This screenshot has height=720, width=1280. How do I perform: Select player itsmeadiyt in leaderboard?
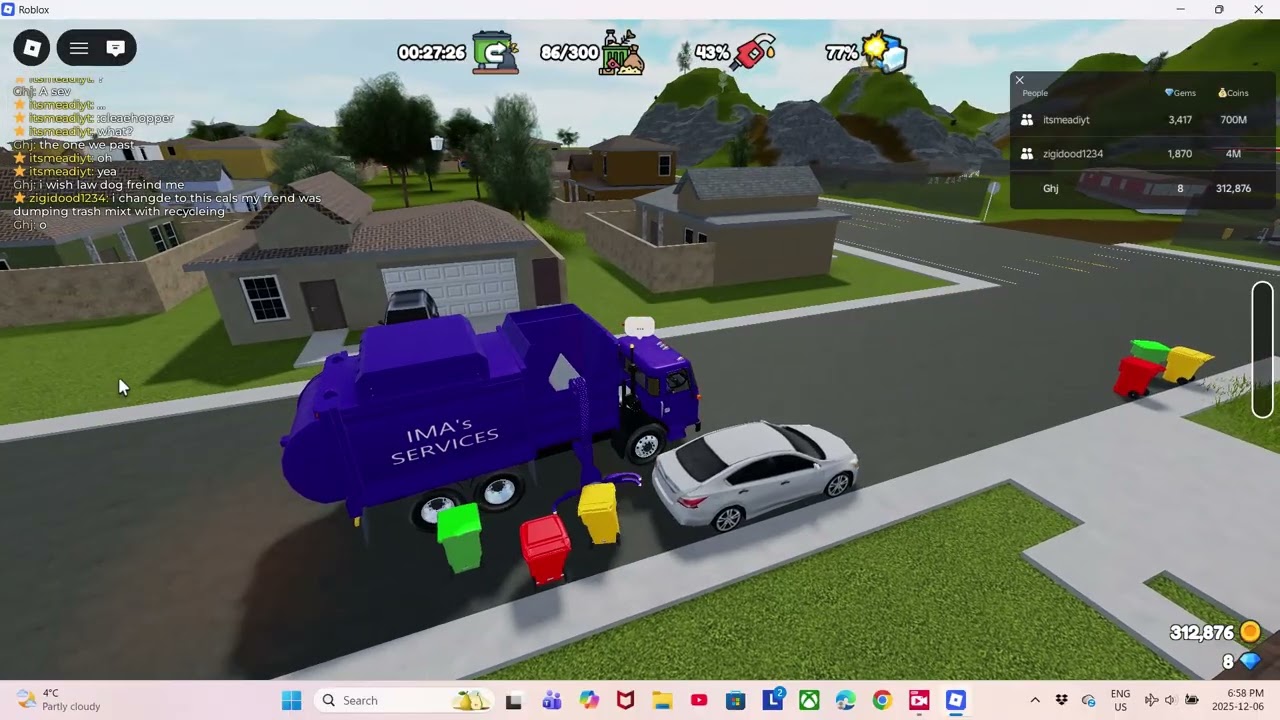1143,120
